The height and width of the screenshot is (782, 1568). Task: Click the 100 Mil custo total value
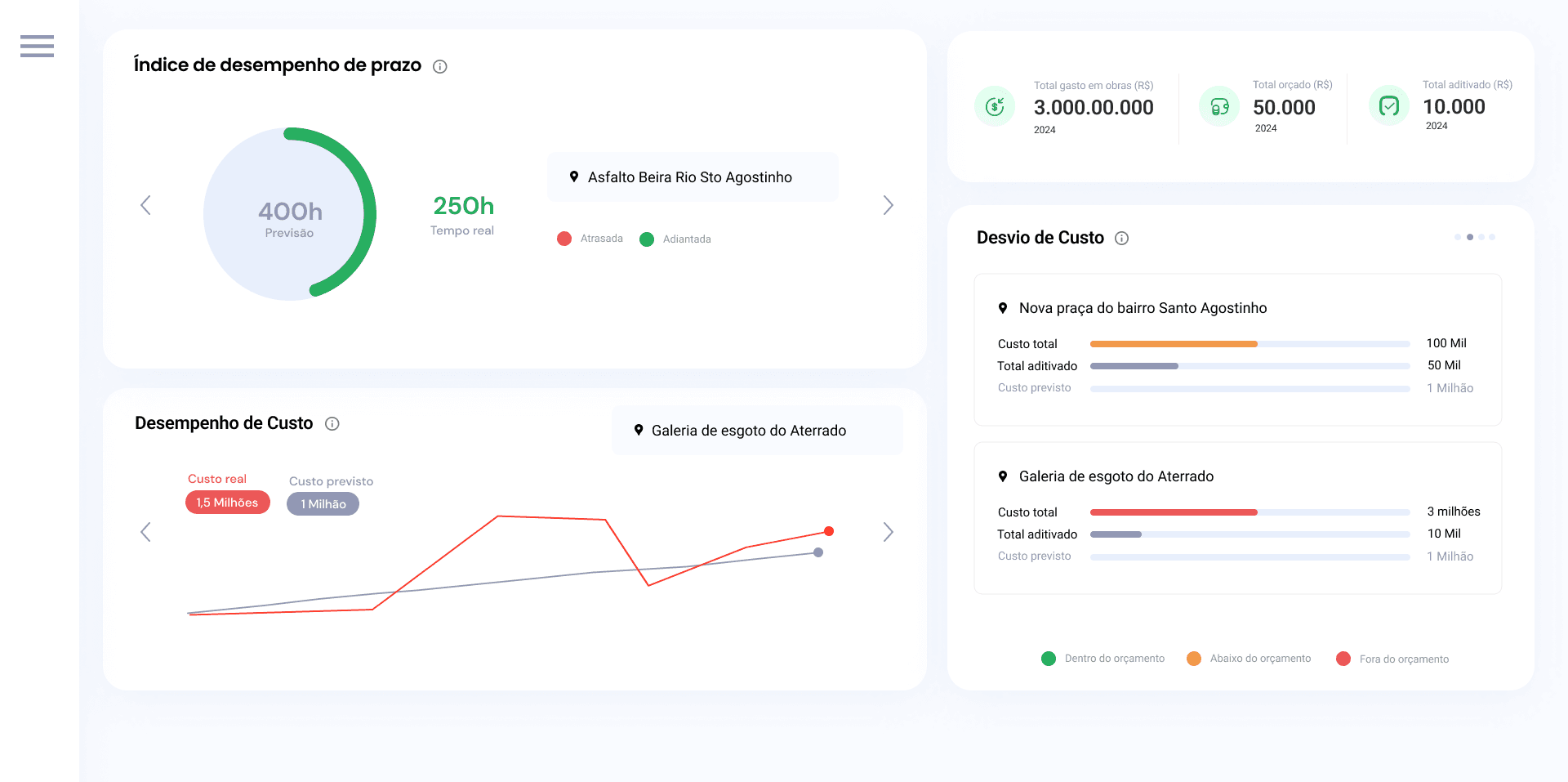coord(1446,343)
